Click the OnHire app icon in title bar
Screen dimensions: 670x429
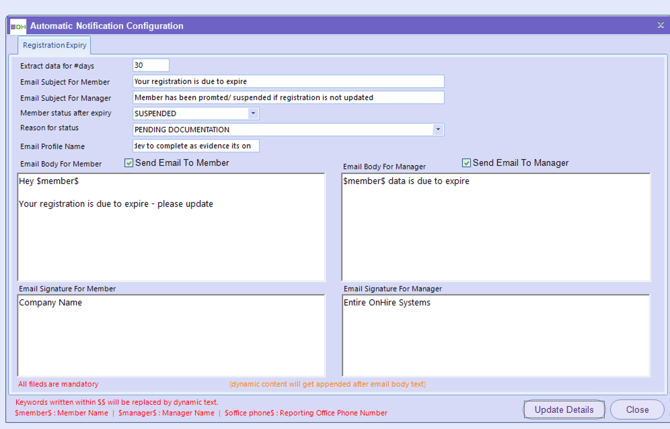click(17, 25)
